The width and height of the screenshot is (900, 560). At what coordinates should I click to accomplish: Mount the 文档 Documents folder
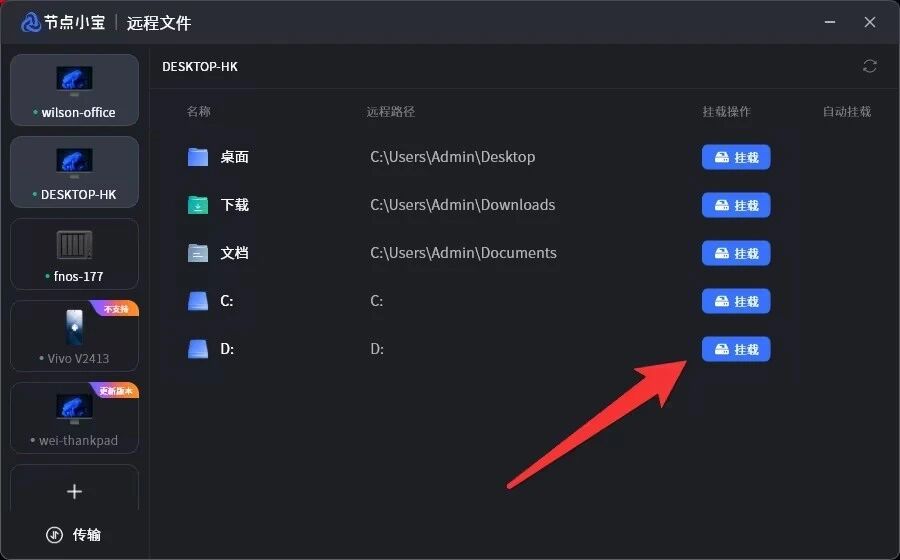click(x=736, y=253)
